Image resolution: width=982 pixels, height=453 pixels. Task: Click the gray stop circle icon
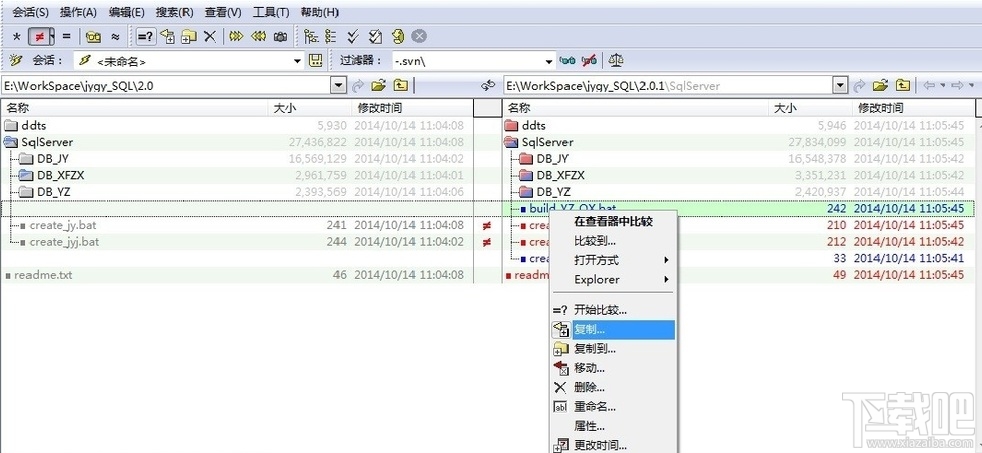click(x=419, y=36)
